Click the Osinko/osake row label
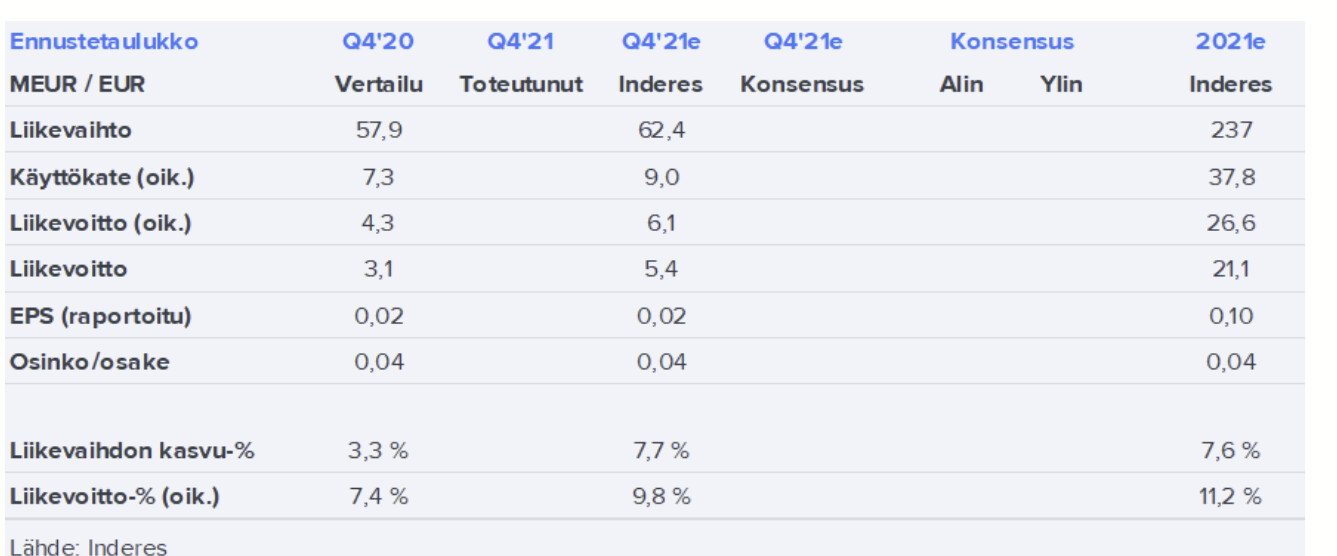Screen dimensions: 1337x556 coord(89,362)
